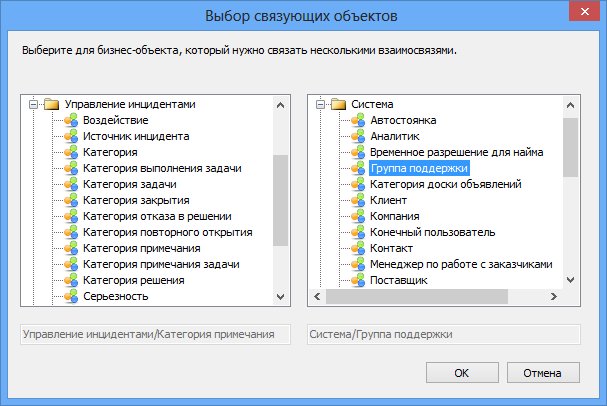Image resolution: width=607 pixels, height=406 pixels.
Task: Click right tree vertical scrollbar thumb
Action: tap(570, 147)
